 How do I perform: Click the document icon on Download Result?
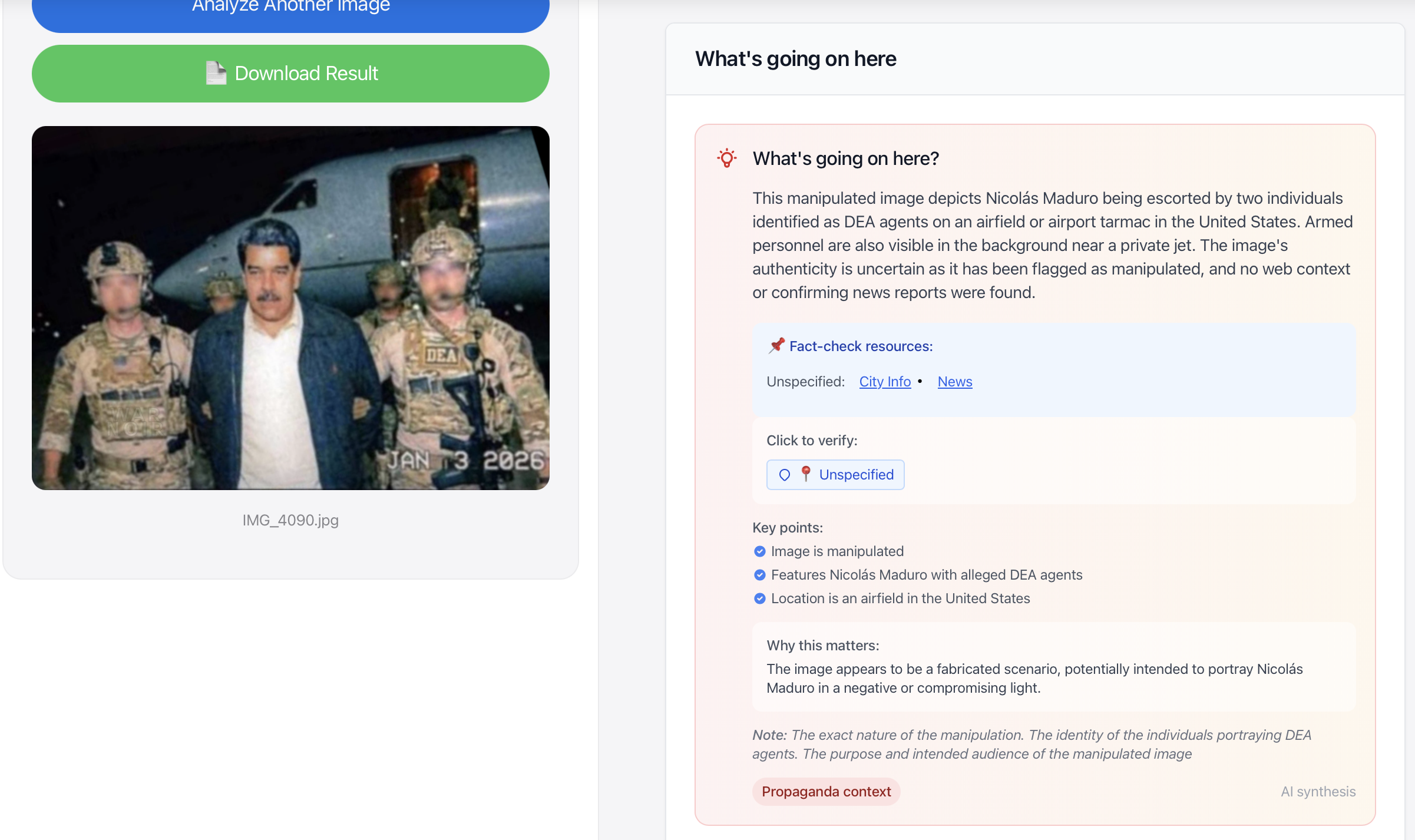point(216,74)
